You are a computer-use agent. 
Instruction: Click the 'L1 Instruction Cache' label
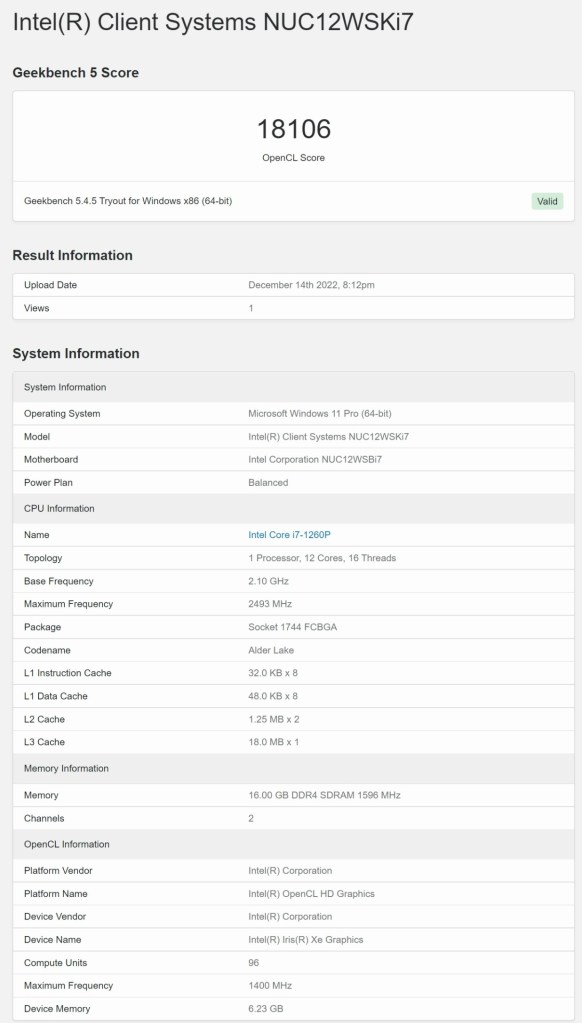pyautogui.click(x=68, y=673)
